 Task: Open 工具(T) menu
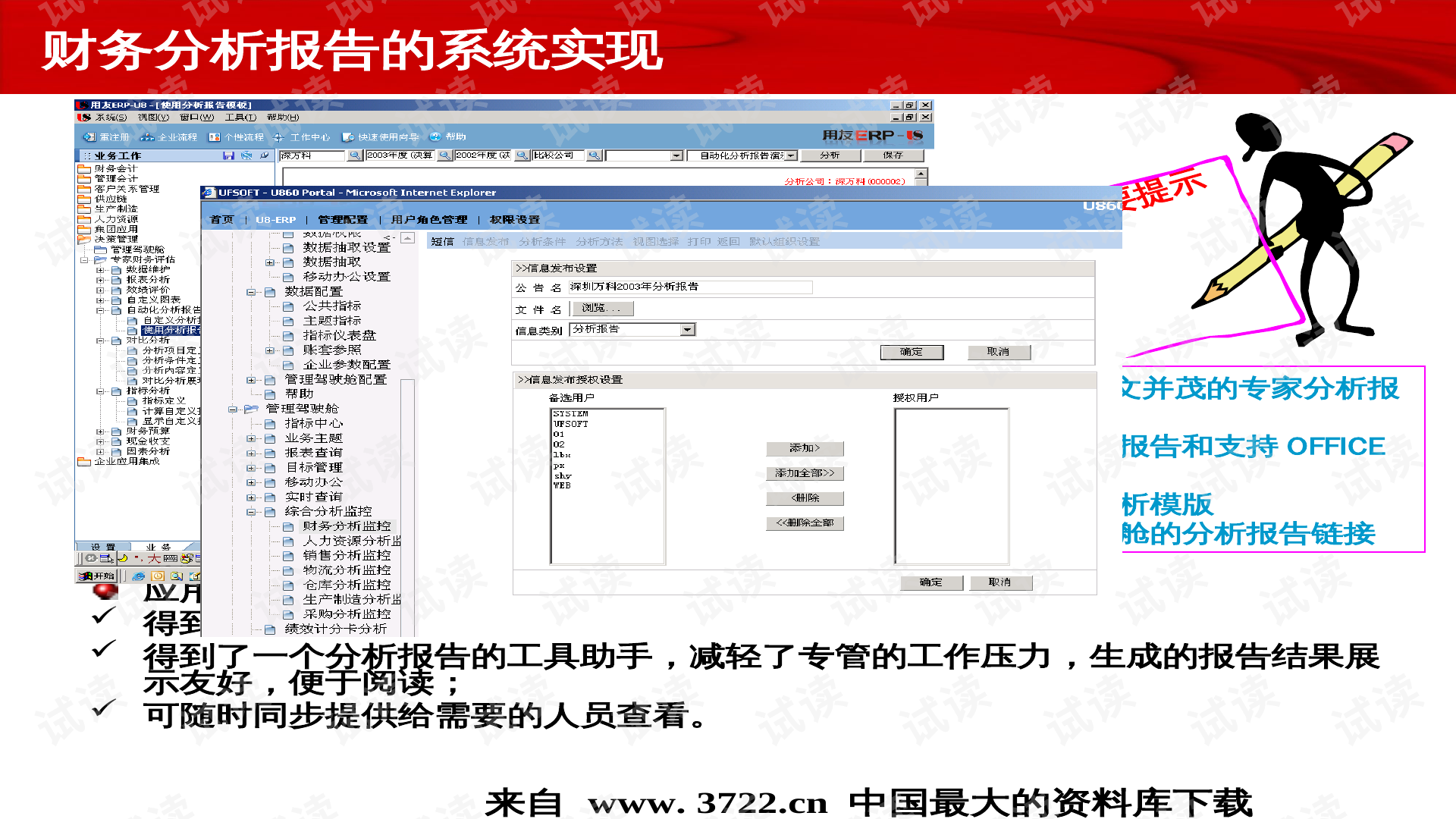pos(240,118)
